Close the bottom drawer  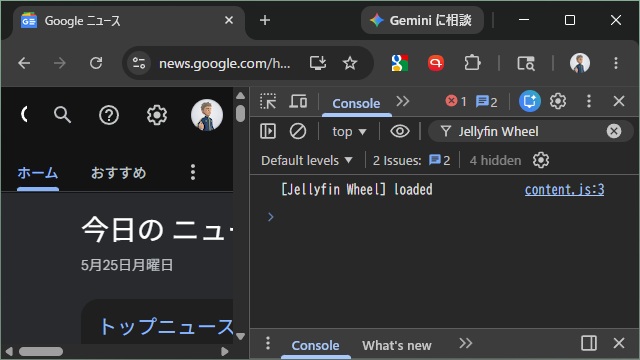point(619,343)
